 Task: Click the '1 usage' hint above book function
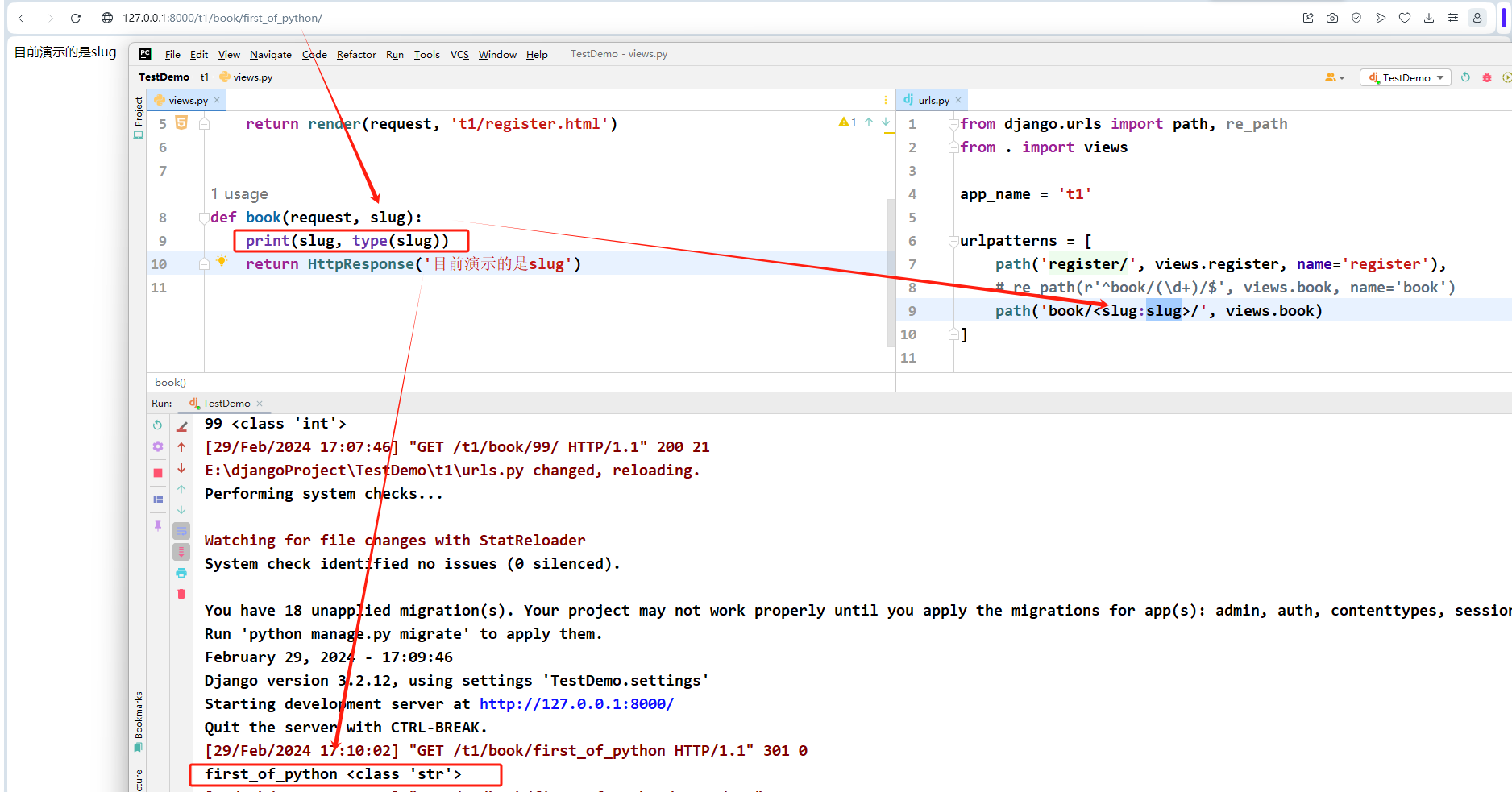pyautogui.click(x=239, y=194)
